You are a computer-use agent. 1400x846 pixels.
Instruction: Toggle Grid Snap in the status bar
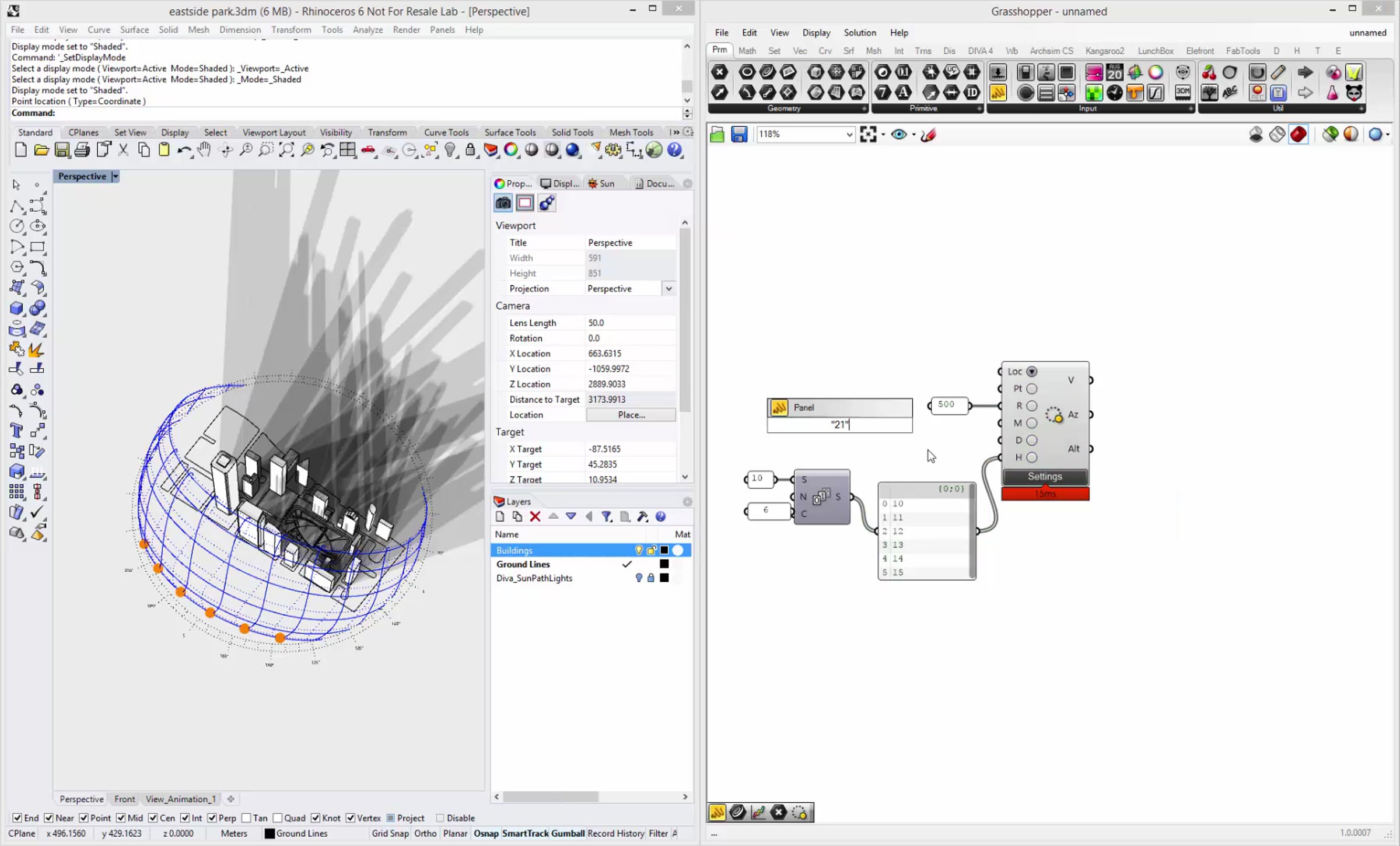[390, 833]
